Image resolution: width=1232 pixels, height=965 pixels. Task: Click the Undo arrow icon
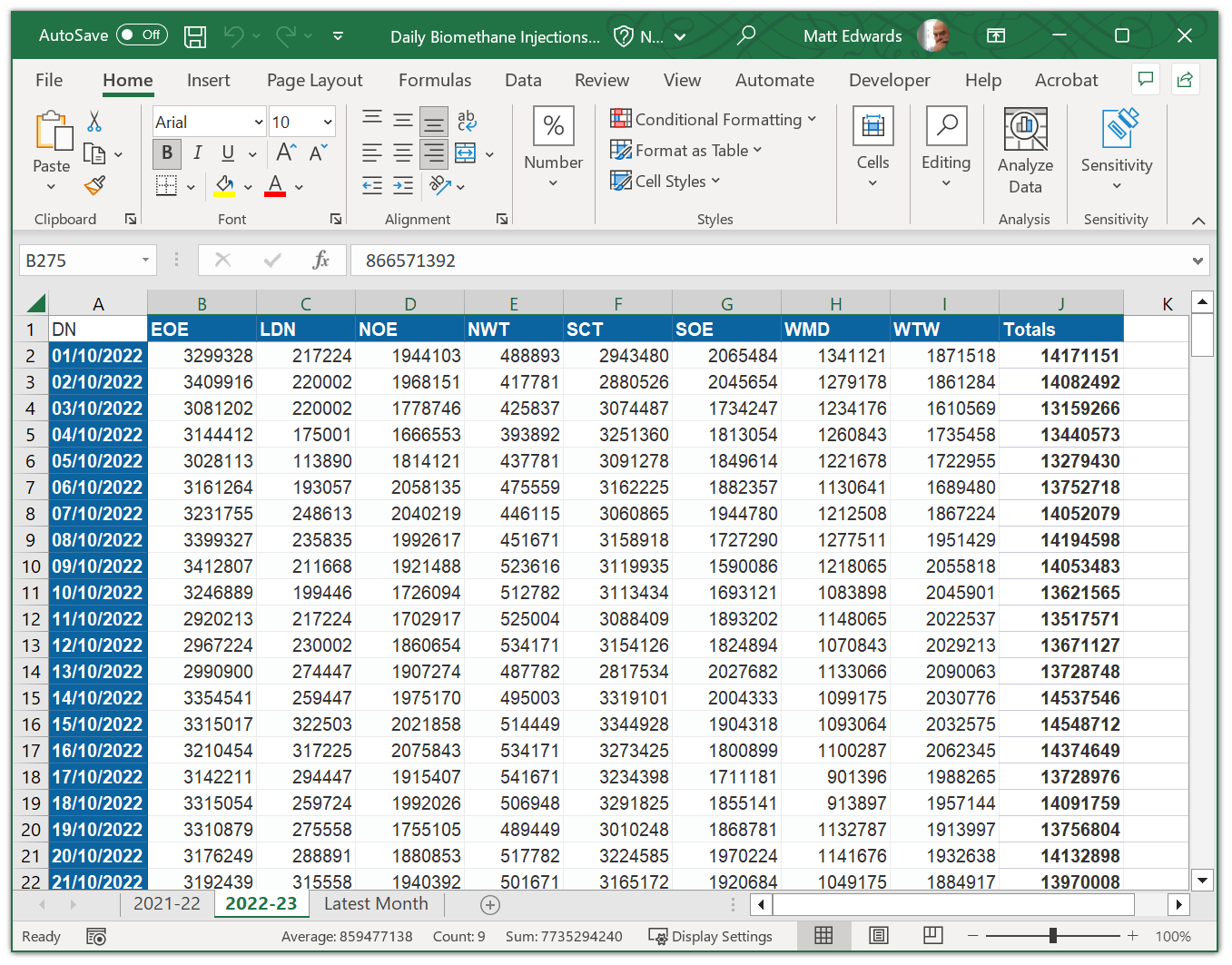coord(233,36)
